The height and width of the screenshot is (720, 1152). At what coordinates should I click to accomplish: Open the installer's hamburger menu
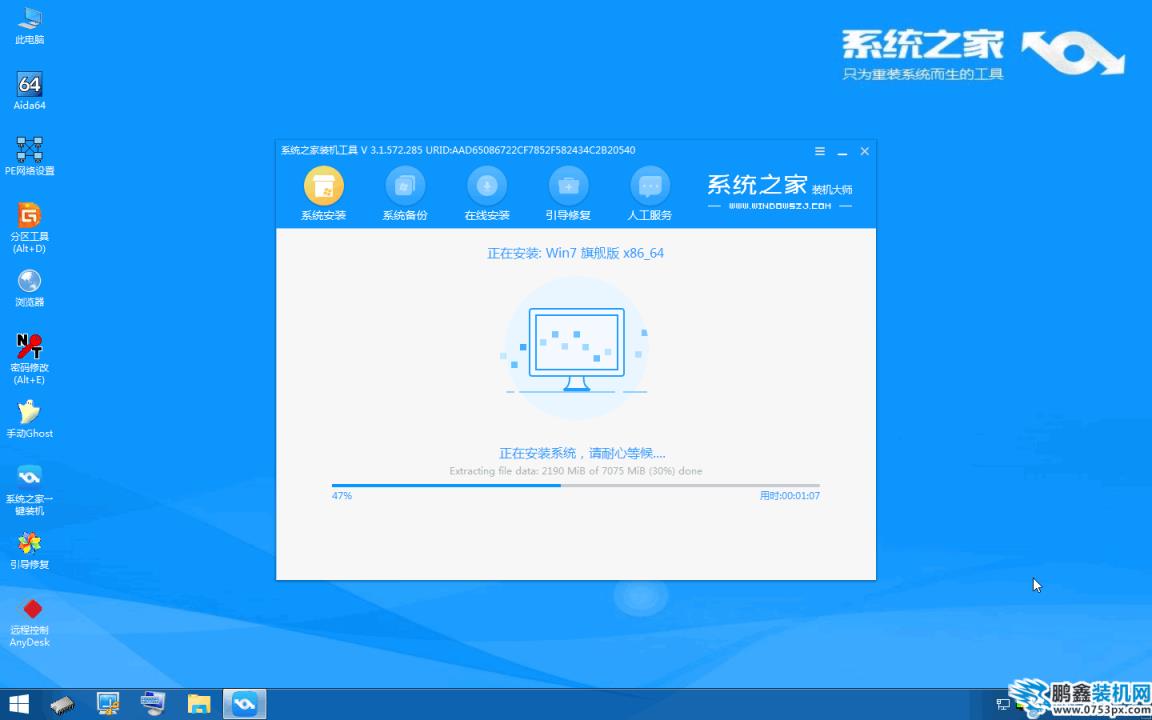click(x=820, y=151)
